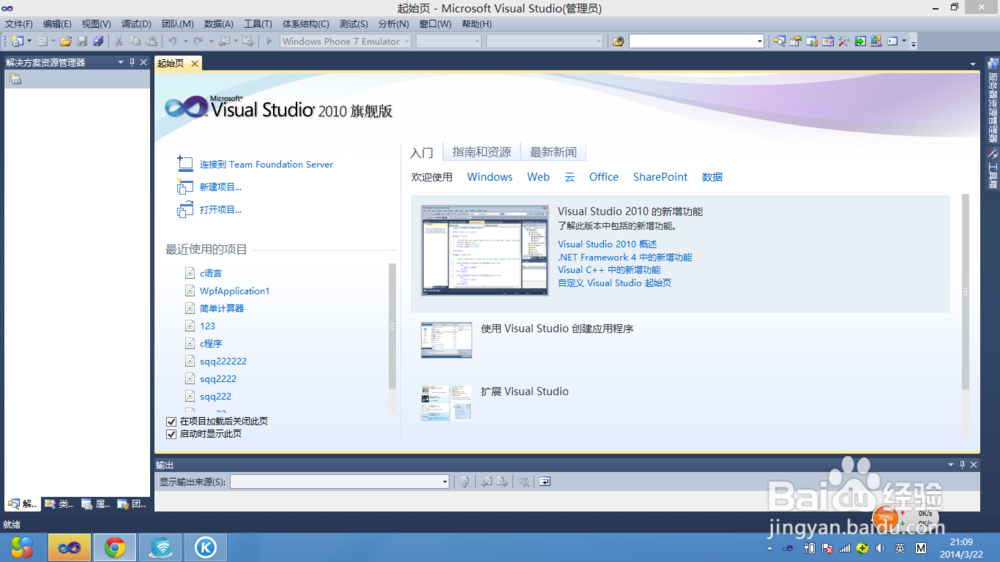The image size is (1000, 562).
Task: Pin the Output panel
Action: (x=962, y=464)
